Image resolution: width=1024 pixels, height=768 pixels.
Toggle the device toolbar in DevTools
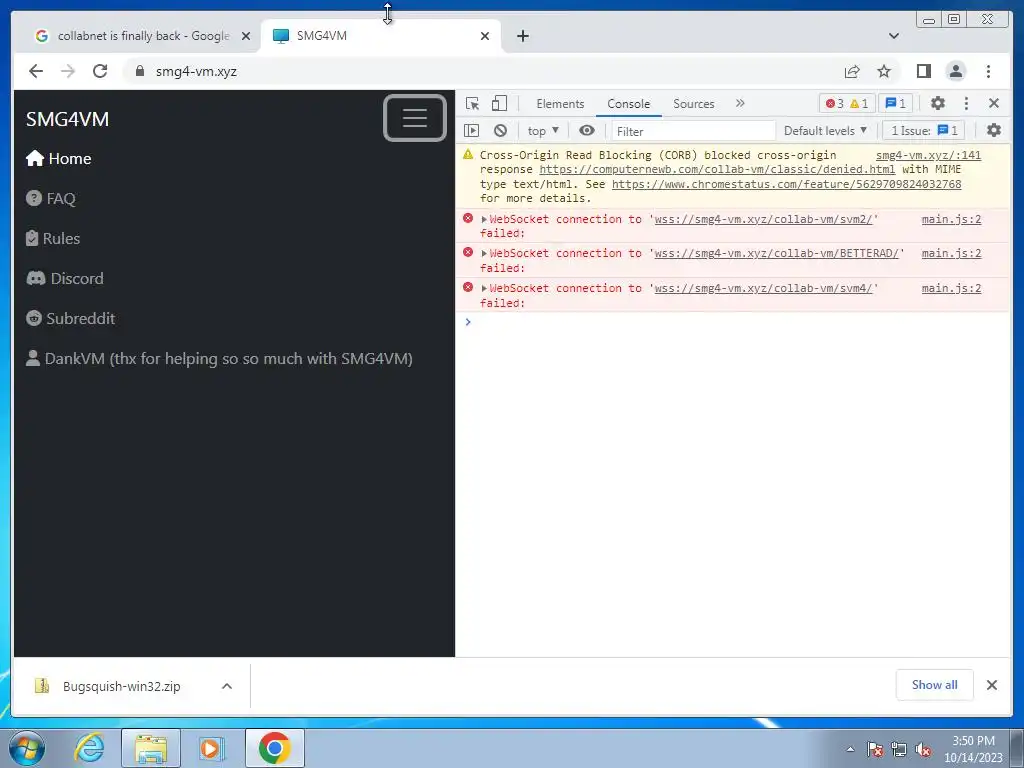500,103
